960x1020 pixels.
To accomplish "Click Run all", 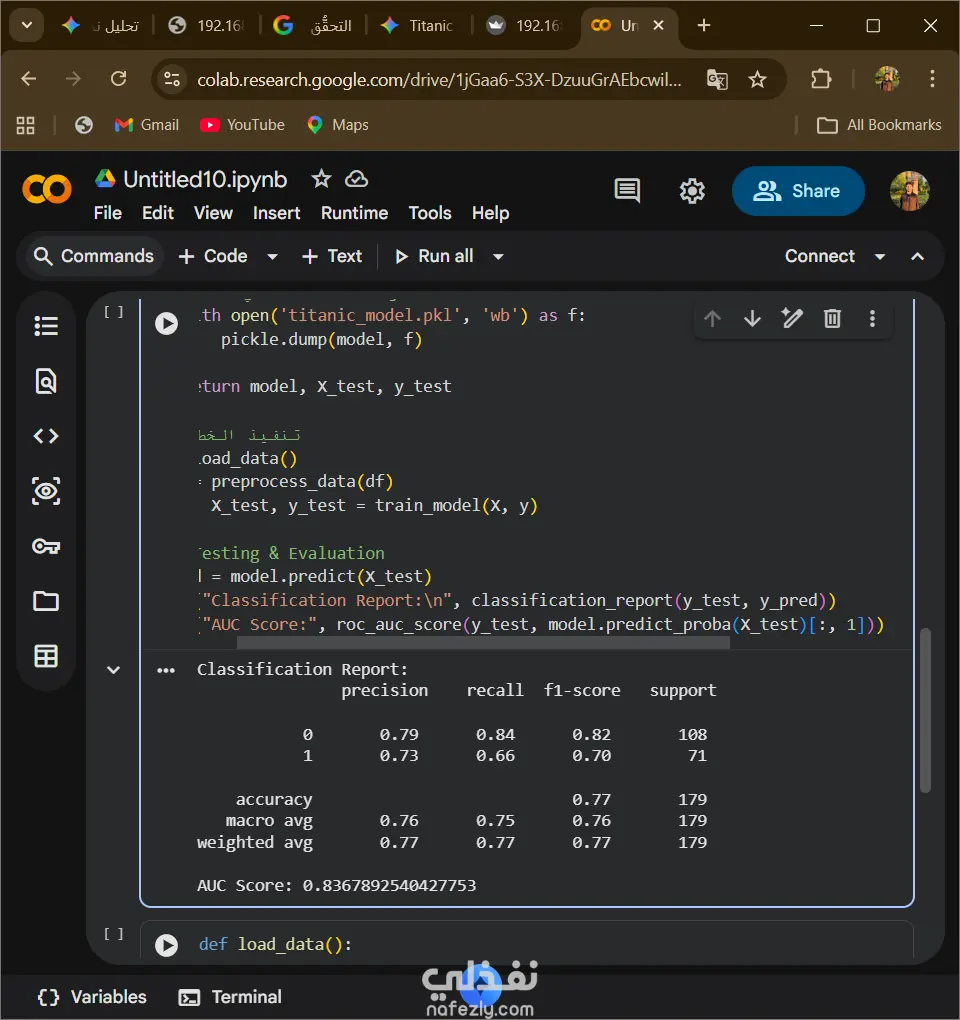I will coord(434,256).
